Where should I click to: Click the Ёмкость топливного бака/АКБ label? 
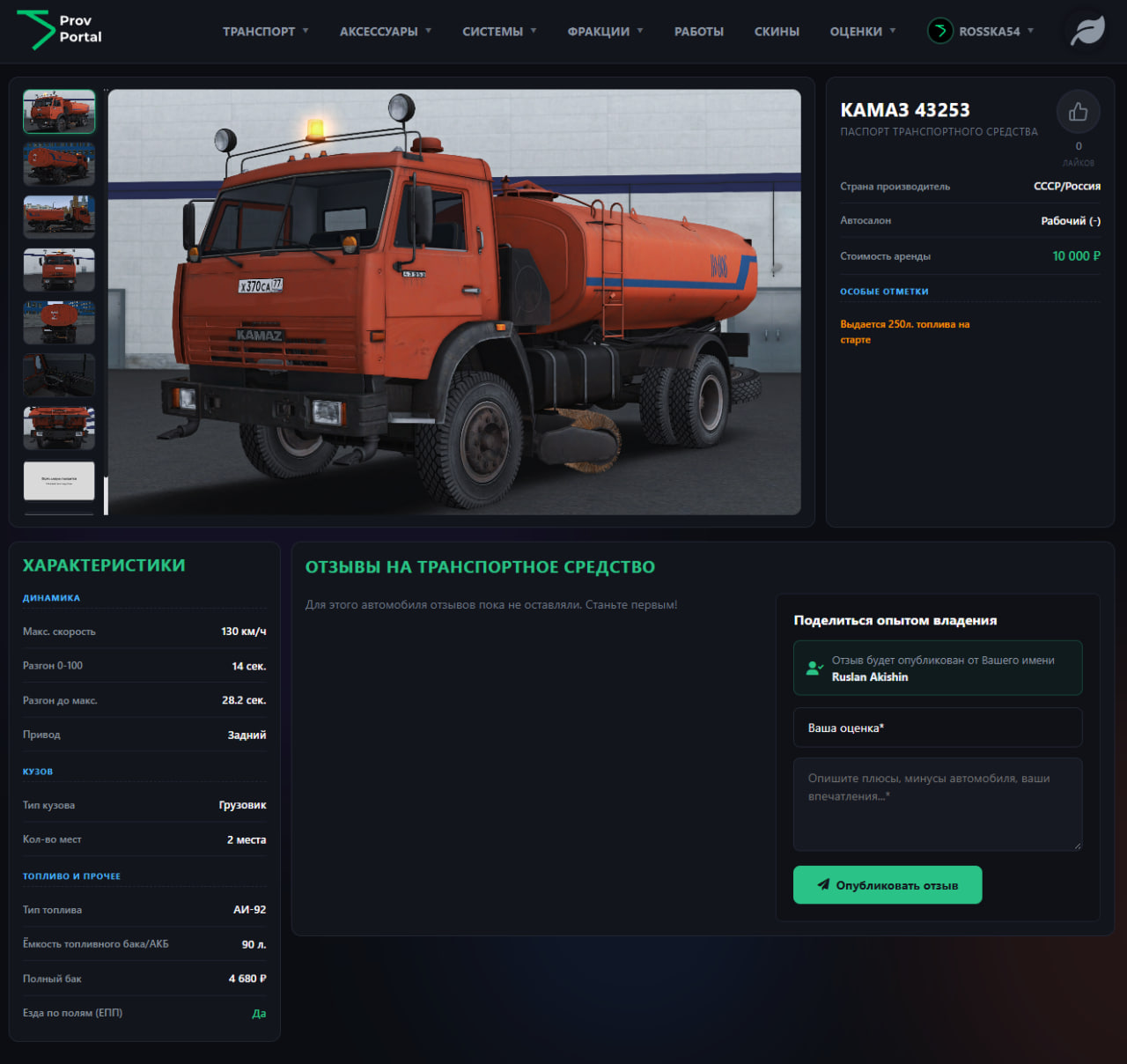click(95, 944)
